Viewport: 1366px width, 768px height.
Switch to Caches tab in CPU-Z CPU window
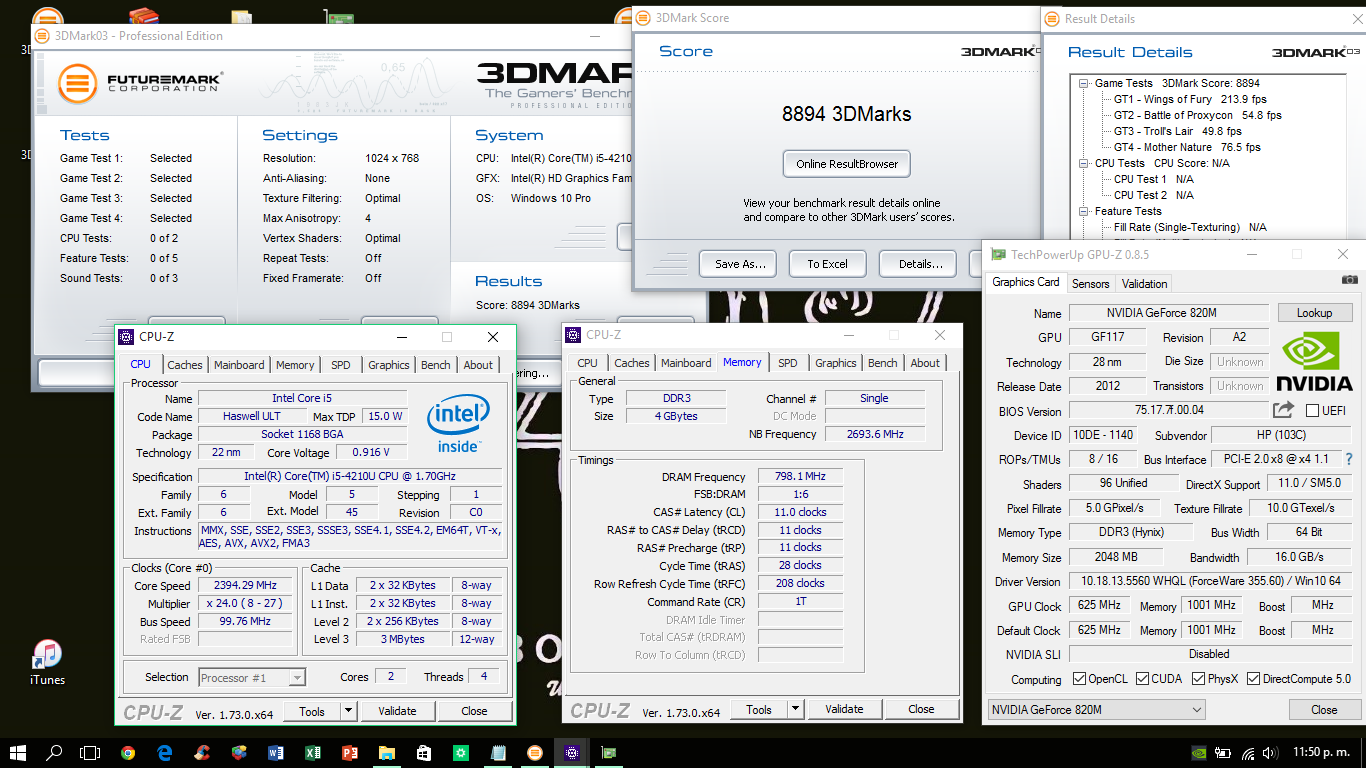click(185, 365)
